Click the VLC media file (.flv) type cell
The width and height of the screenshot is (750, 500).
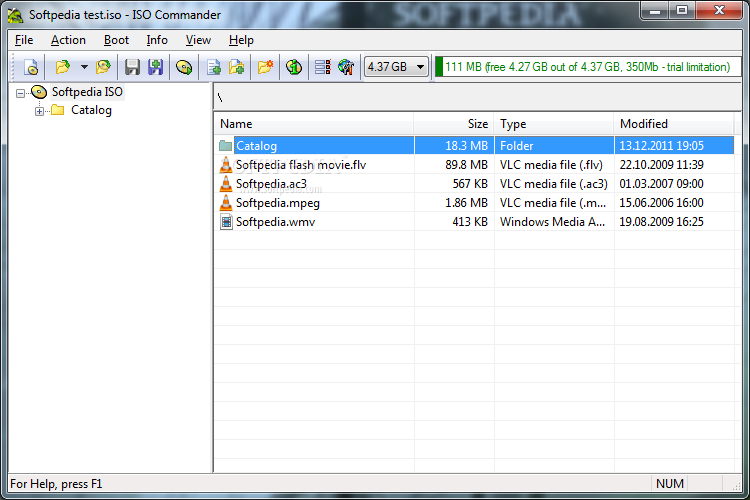pyautogui.click(x=551, y=165)
